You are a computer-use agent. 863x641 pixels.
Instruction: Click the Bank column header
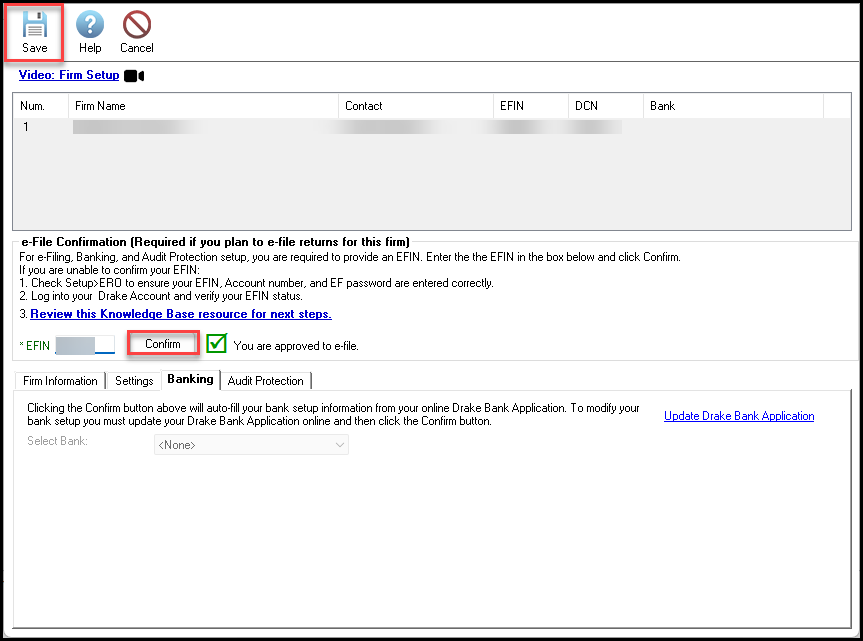[x=733, y=106]
